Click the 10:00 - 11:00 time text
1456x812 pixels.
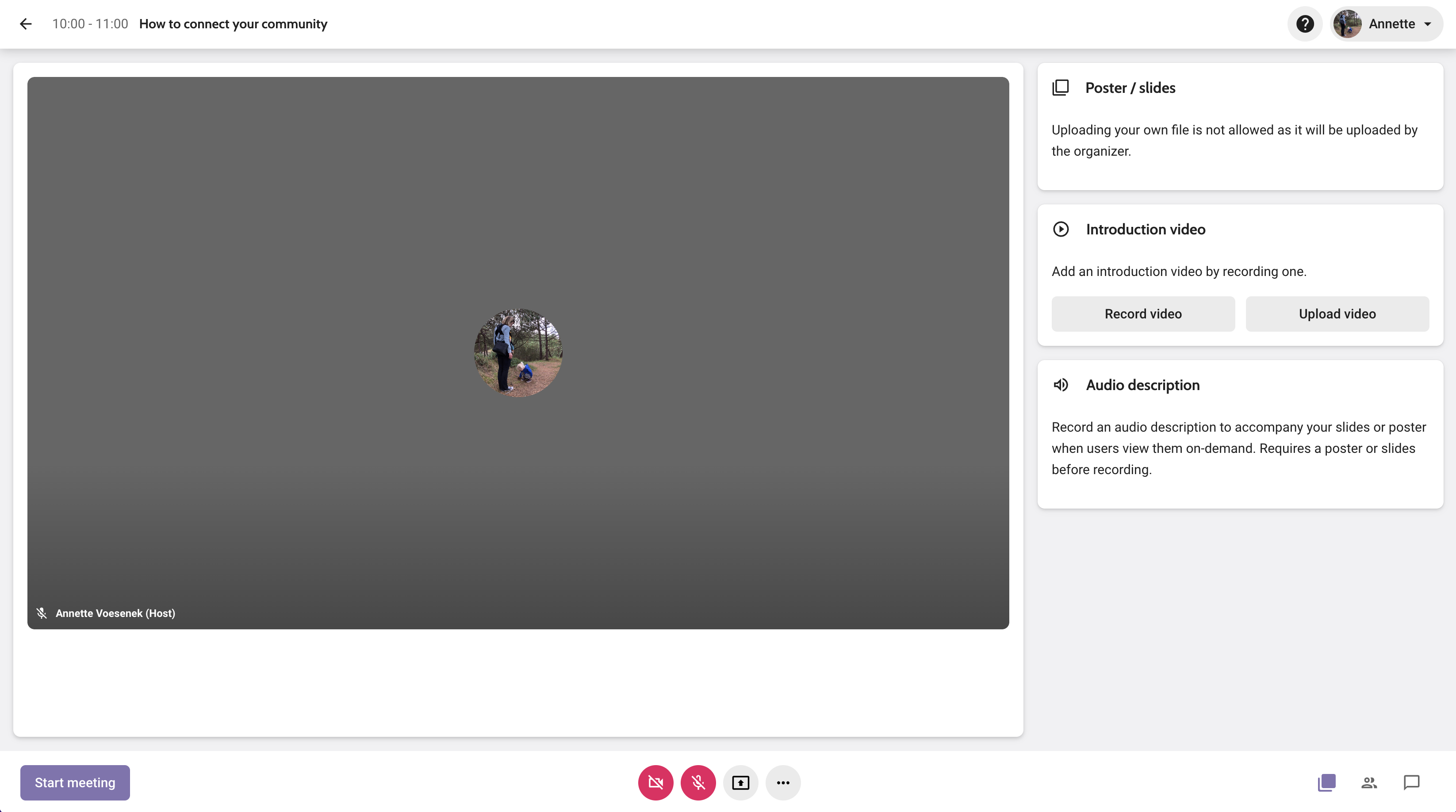[90, 24]
